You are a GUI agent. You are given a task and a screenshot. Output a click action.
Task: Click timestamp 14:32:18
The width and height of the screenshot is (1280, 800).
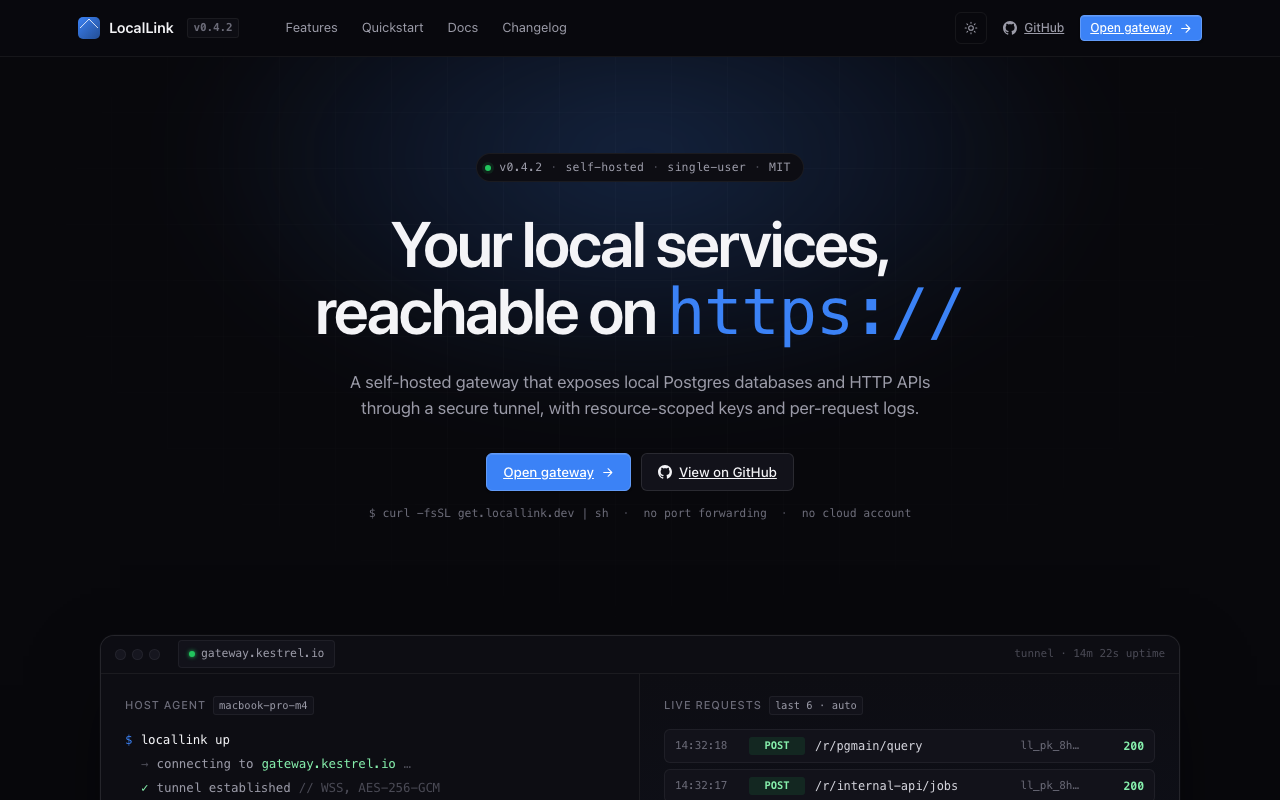[701, 746]
